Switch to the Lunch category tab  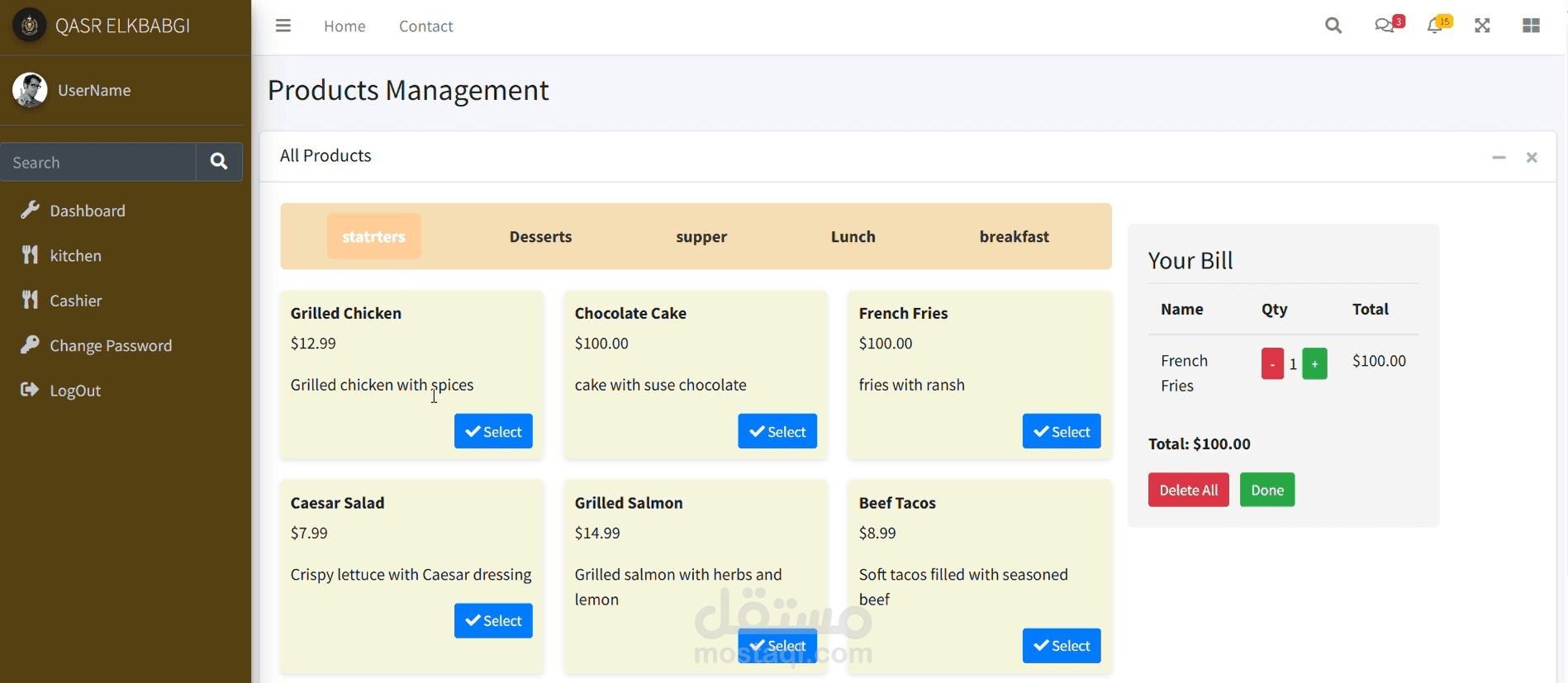(853, 237)
